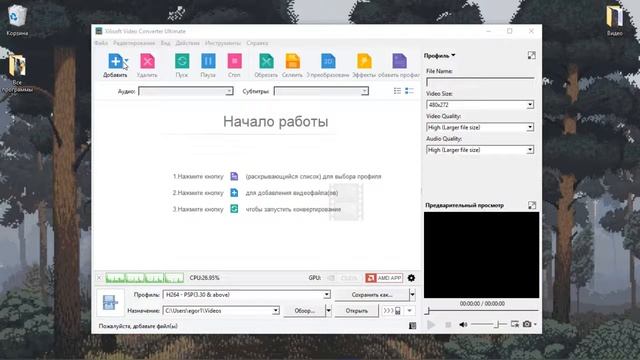
Task: Toggle the AMD APP acceleration button
Action: 384,278
